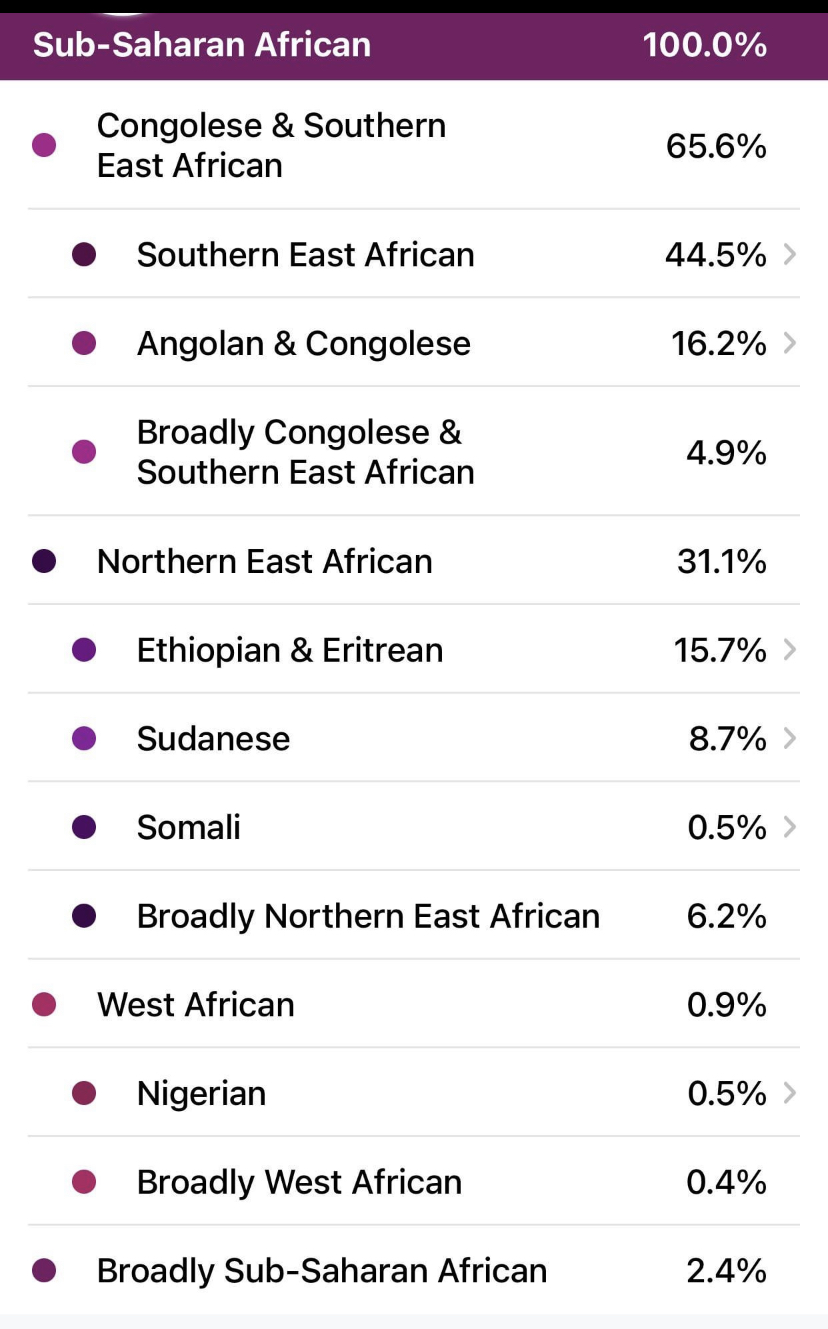
Task: Open Somali details chevron
Action: [790, 828]
